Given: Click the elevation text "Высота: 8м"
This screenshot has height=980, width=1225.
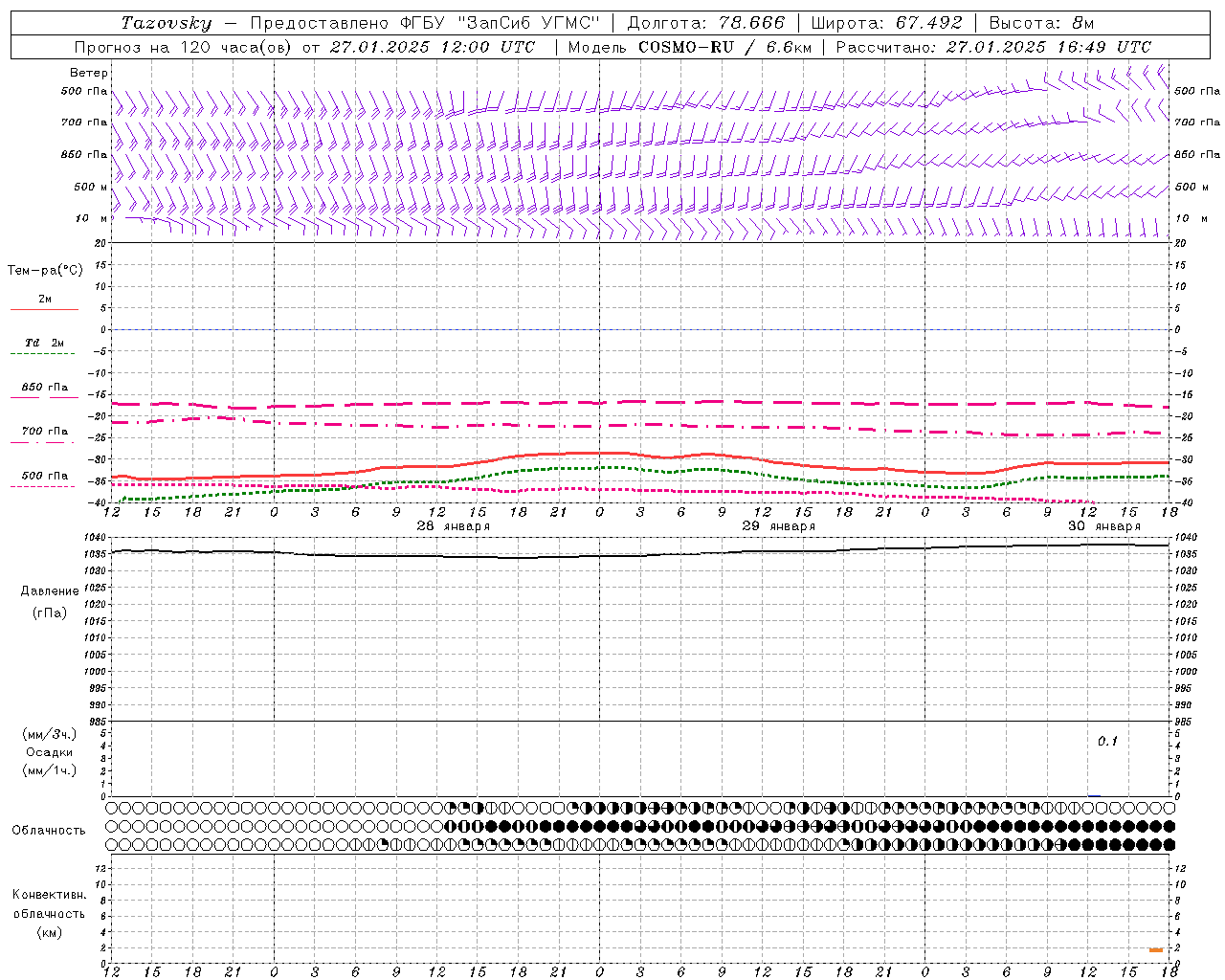Looking at the screenshot, I should (1041, 23).
